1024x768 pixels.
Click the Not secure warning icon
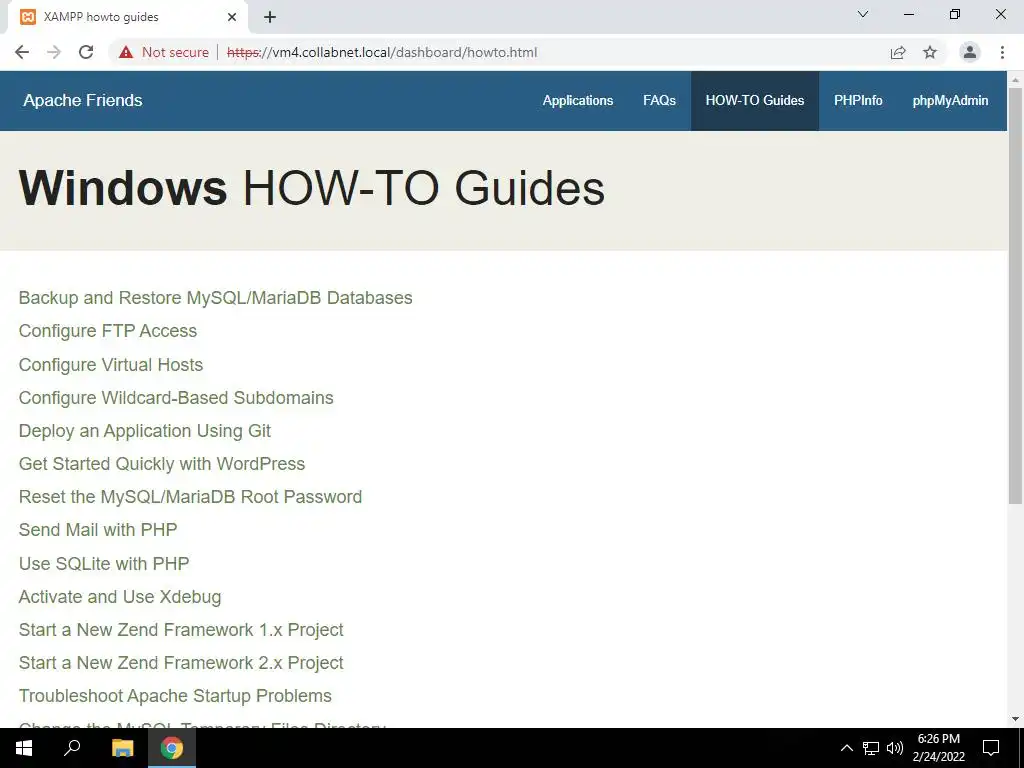coord(126,52)
